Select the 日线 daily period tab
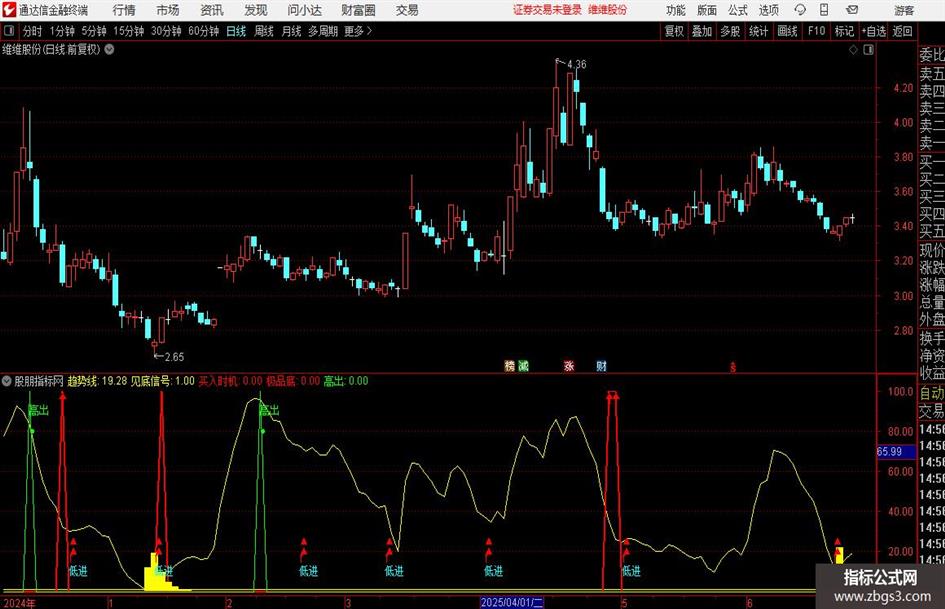945x609 pixels. [236, 31]
